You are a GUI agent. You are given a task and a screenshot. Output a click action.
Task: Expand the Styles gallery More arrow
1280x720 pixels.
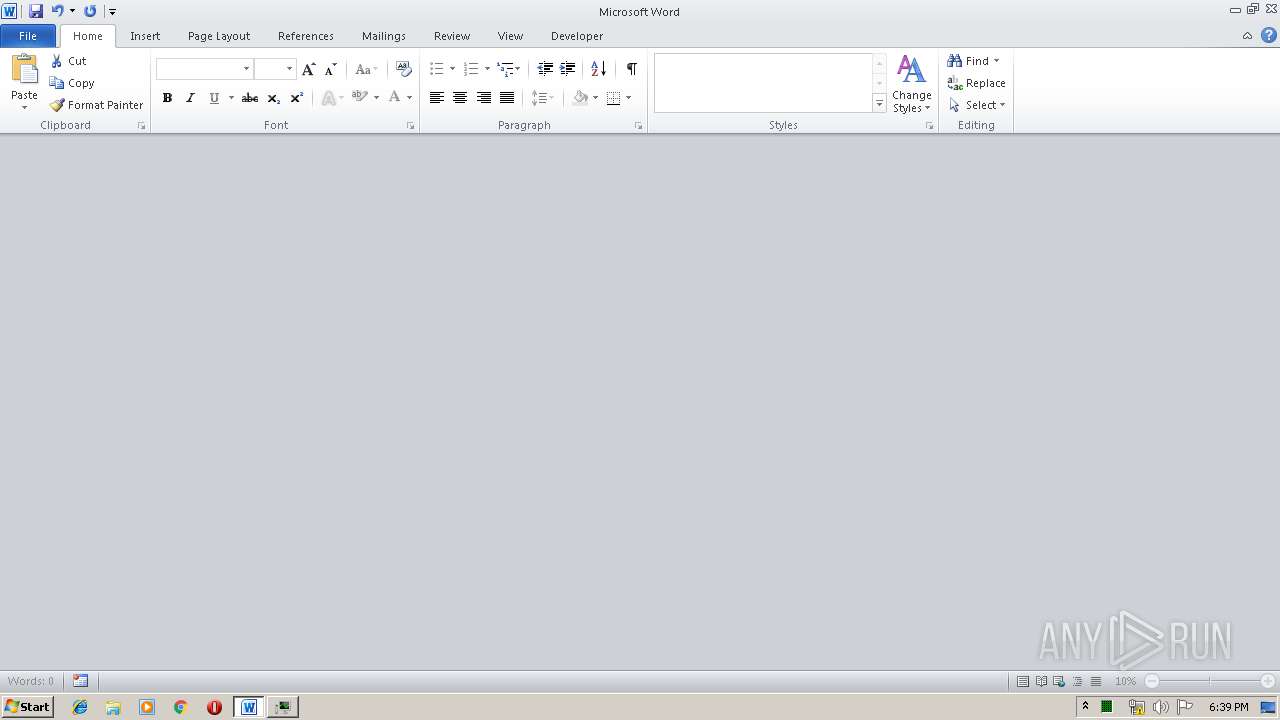click(879, 103)
